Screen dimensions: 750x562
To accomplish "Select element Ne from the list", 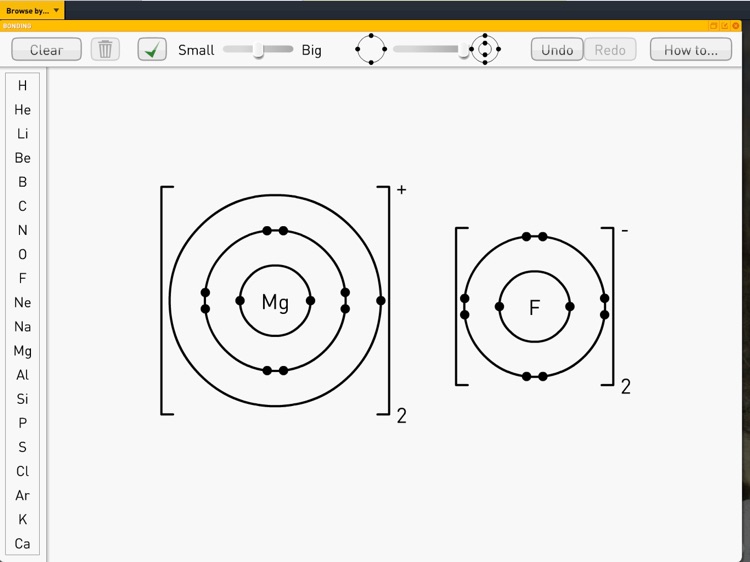I will click(x=22, y=302).
